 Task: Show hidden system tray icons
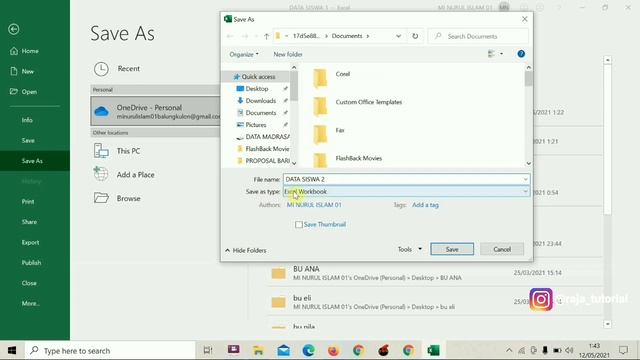tap(509, 350)
